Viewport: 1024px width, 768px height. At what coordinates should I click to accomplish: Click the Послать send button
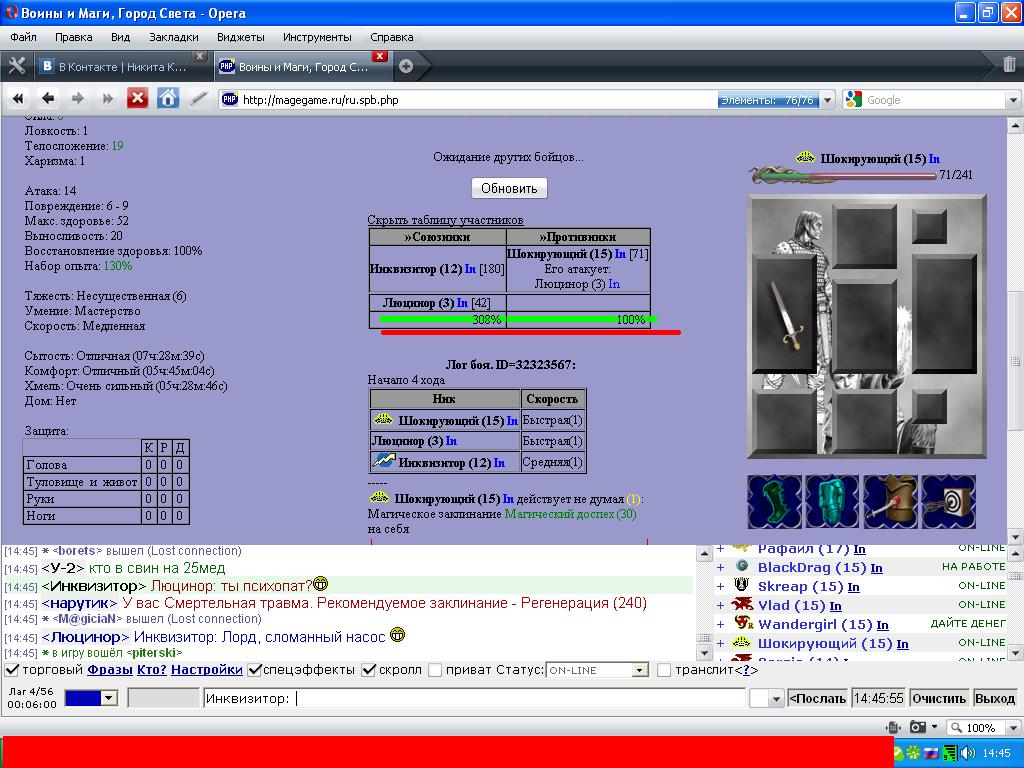coord(818,698)
